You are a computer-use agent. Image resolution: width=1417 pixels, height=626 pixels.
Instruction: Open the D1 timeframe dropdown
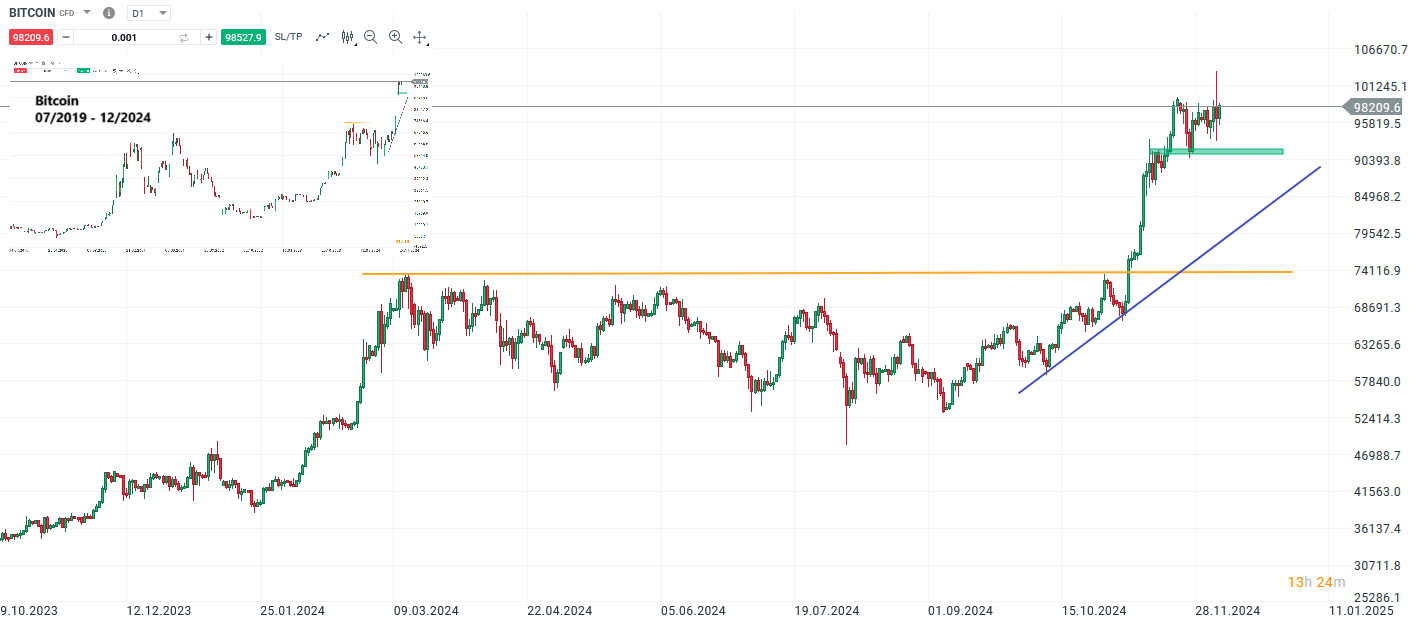[x=146, y=12]
